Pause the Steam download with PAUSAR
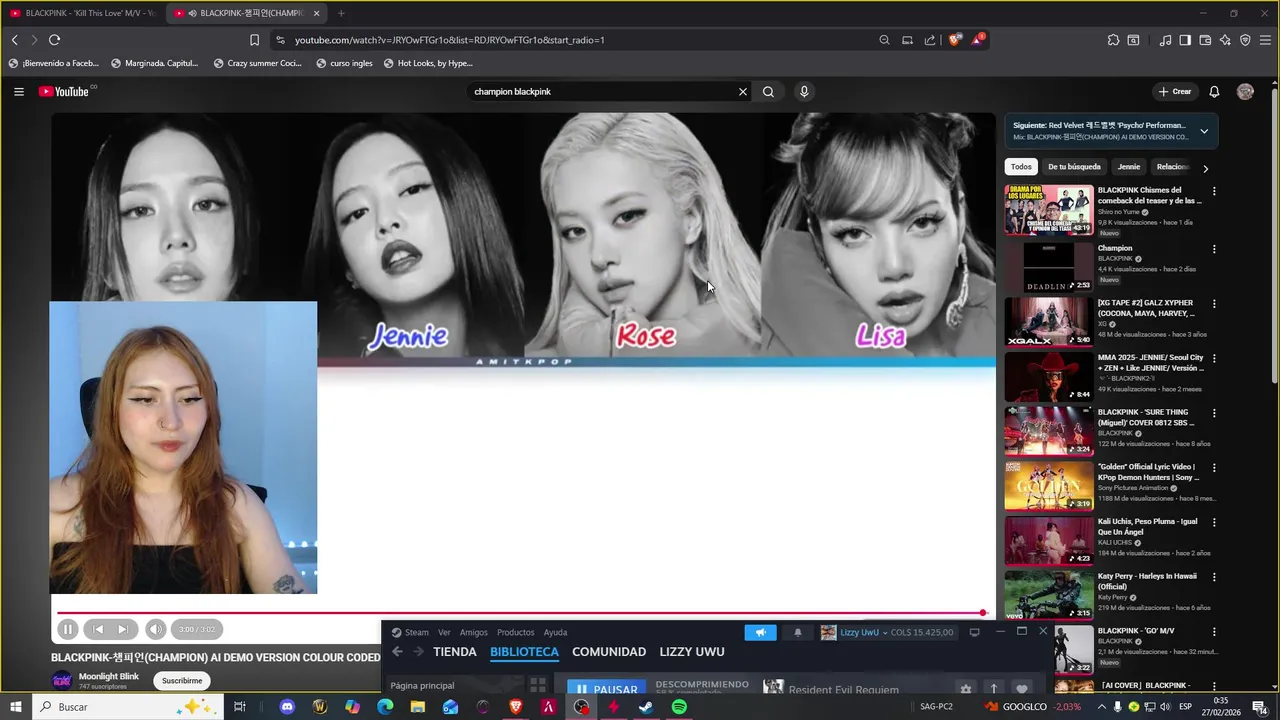 [606, 689]
